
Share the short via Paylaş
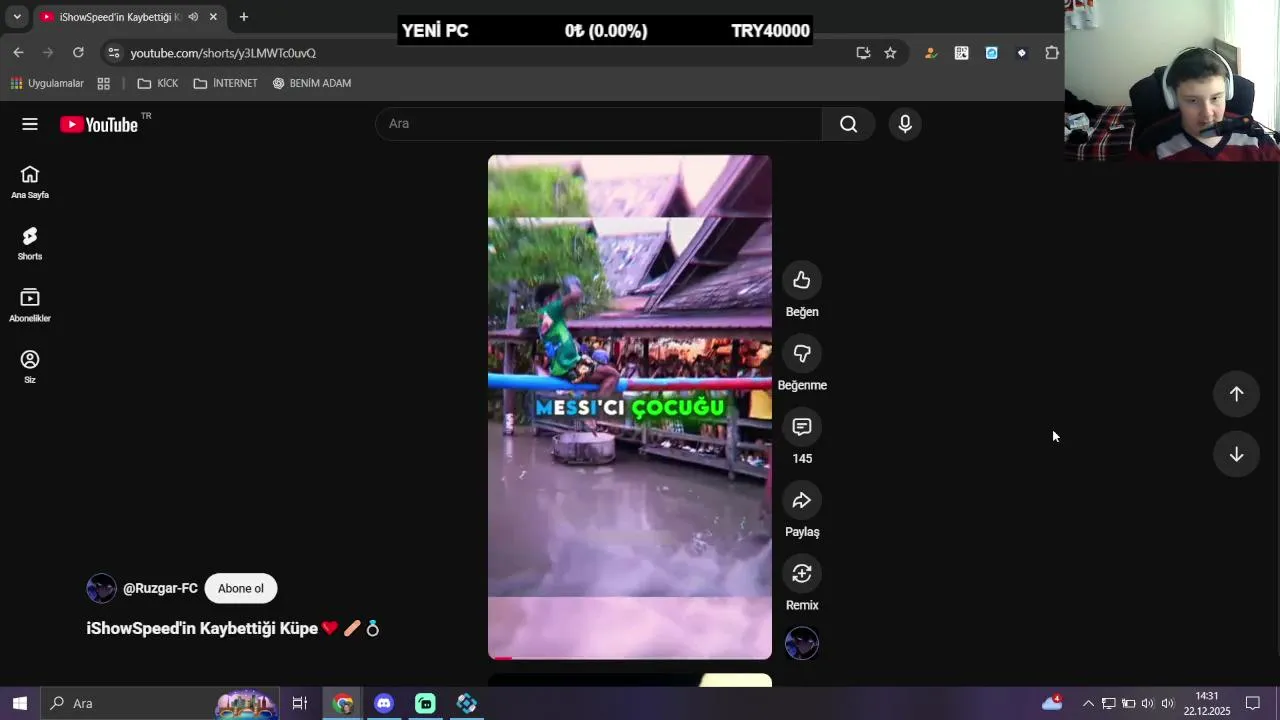click(802, 500)
